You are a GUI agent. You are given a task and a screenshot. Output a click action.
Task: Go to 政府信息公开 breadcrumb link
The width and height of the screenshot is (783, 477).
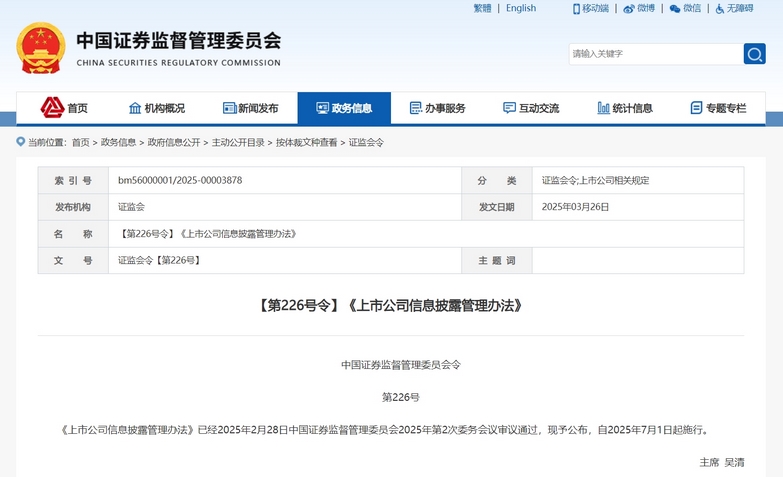point(174,143)
